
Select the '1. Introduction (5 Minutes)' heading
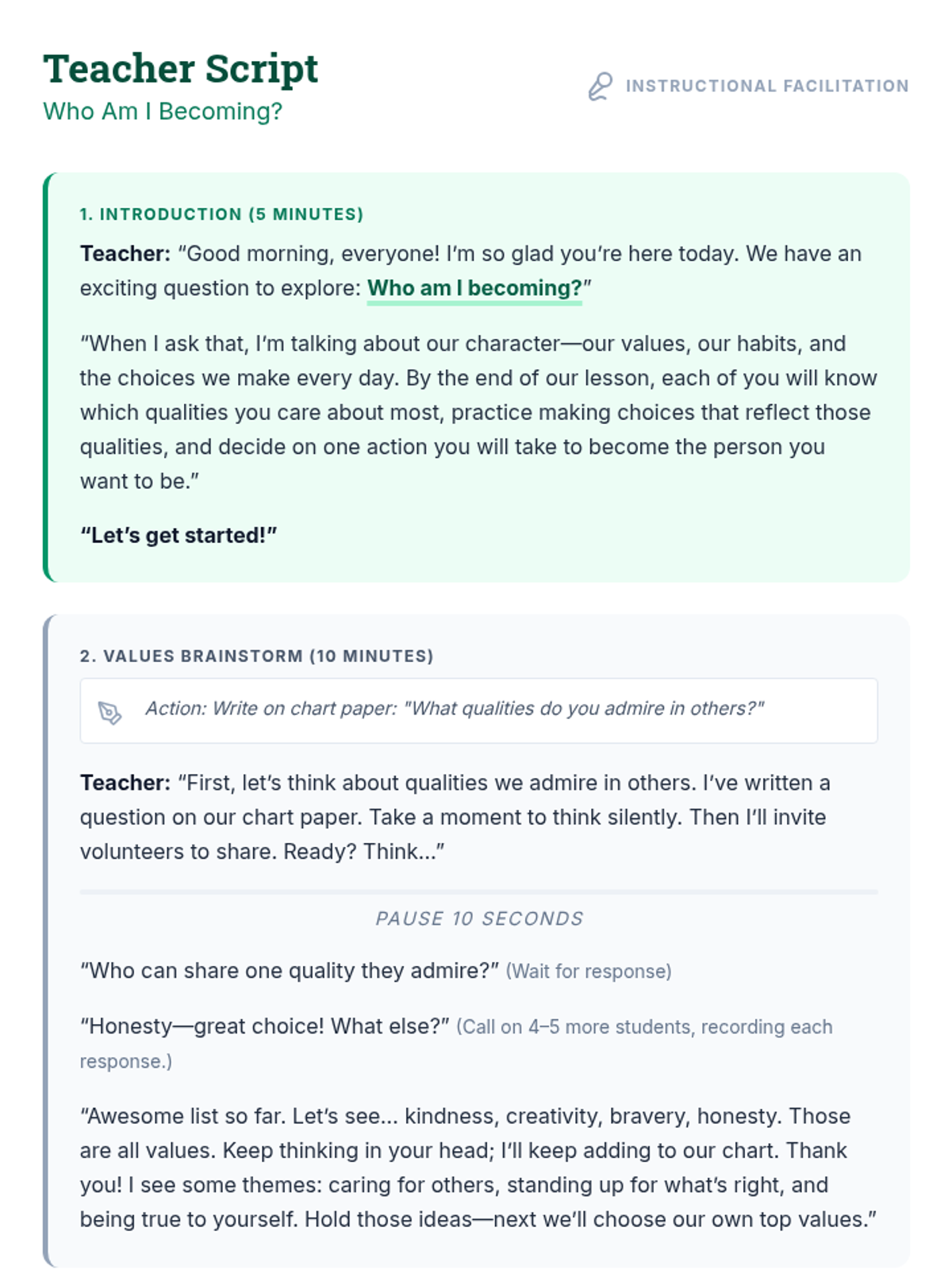click(221, 214)
